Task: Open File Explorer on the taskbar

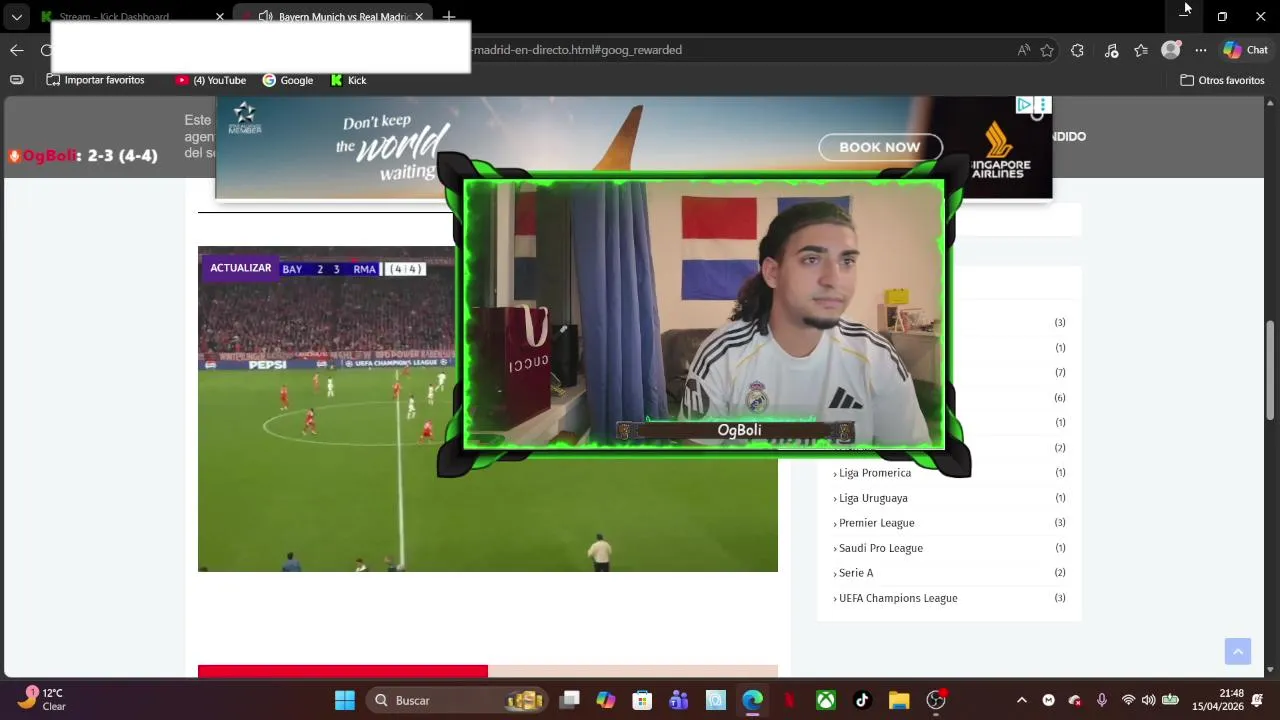Action: (x=899, y=700)
